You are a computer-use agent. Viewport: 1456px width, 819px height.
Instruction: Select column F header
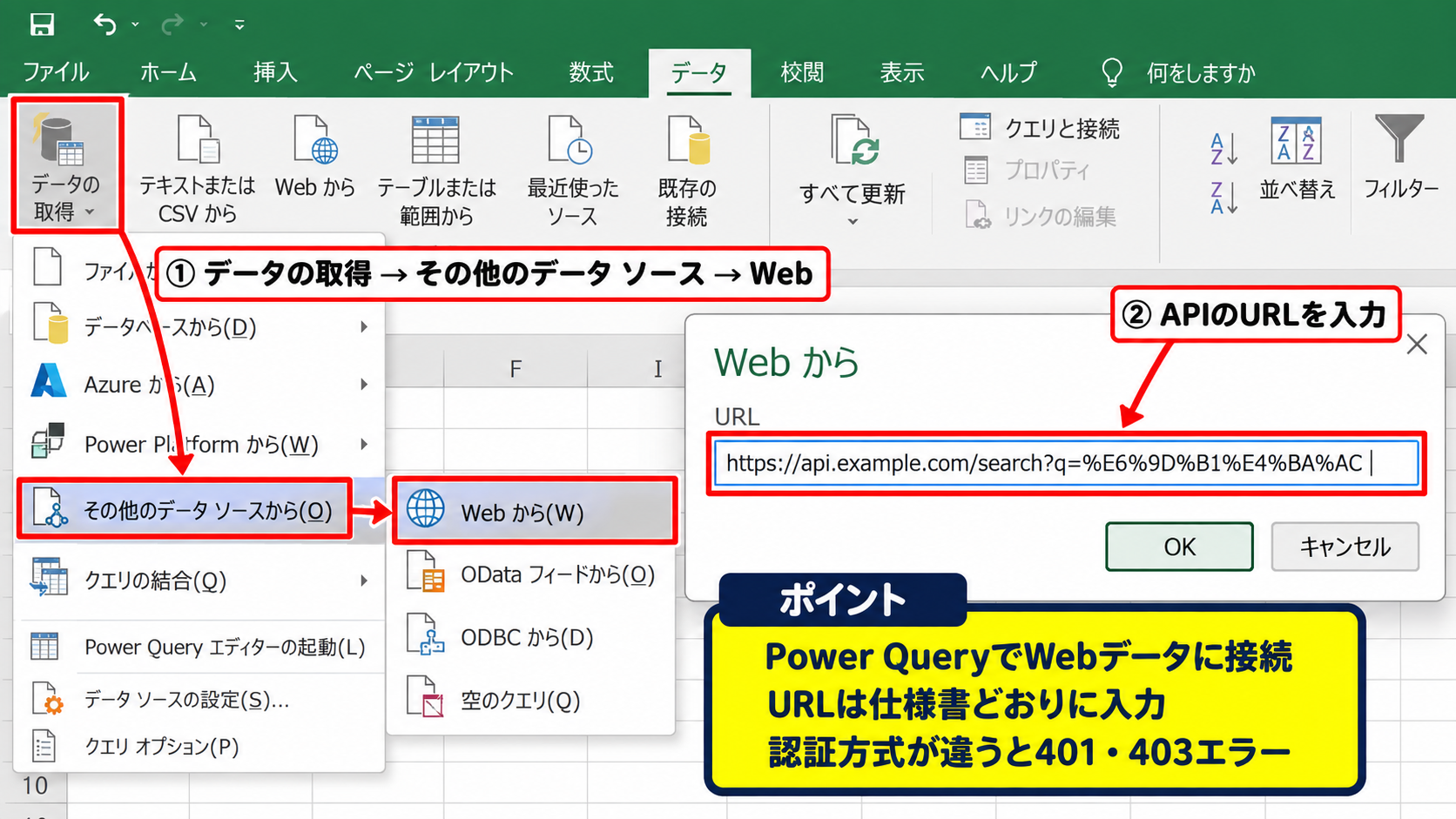pos(516,369)
